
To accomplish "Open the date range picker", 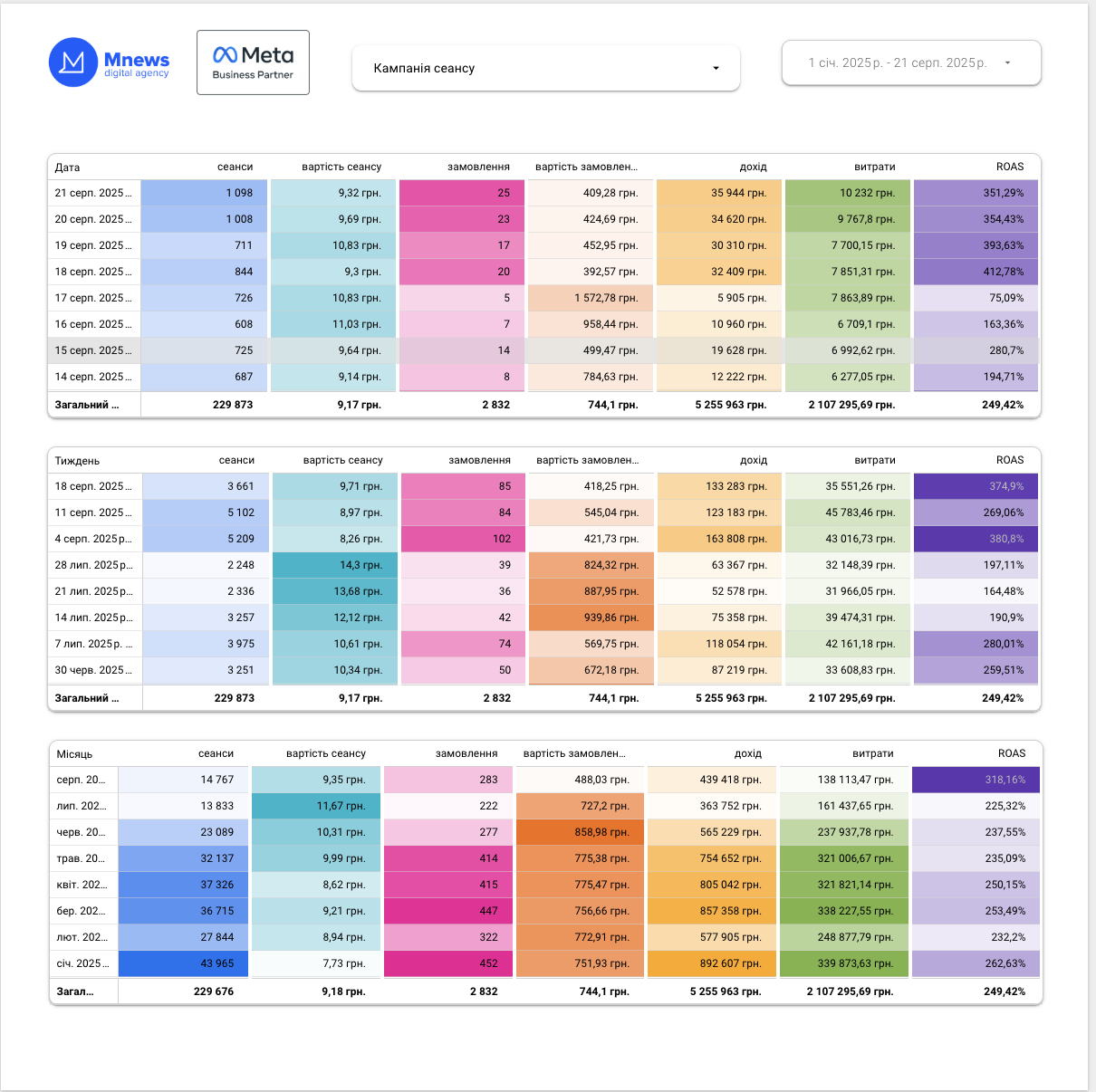I will (911, 62).
